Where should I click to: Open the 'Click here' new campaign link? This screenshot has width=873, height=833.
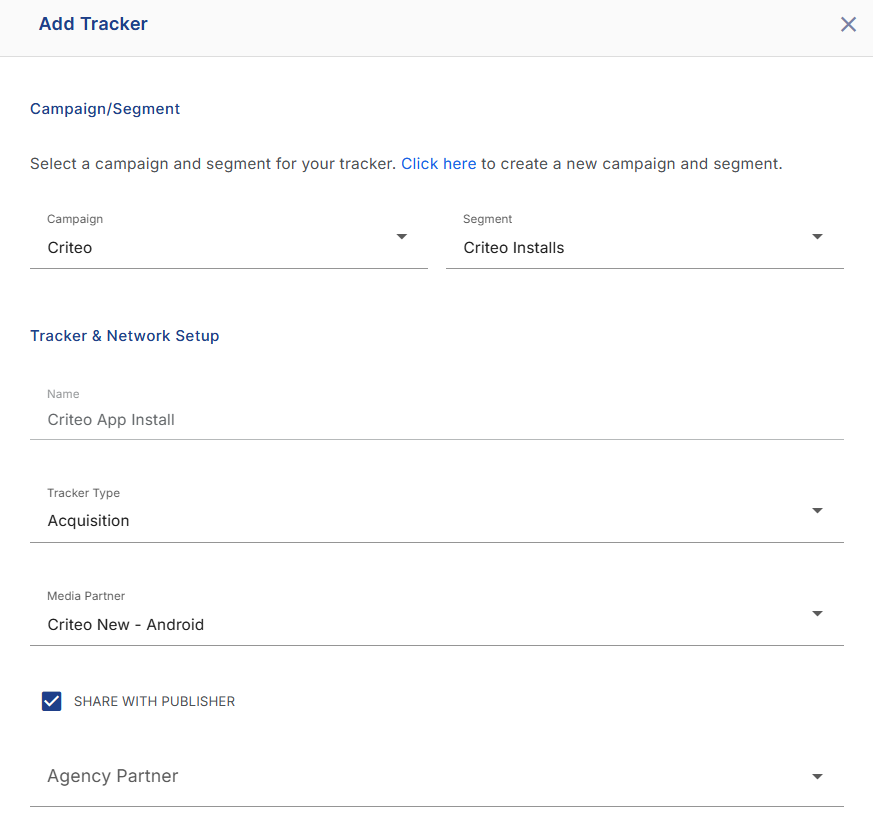[438, 164]
